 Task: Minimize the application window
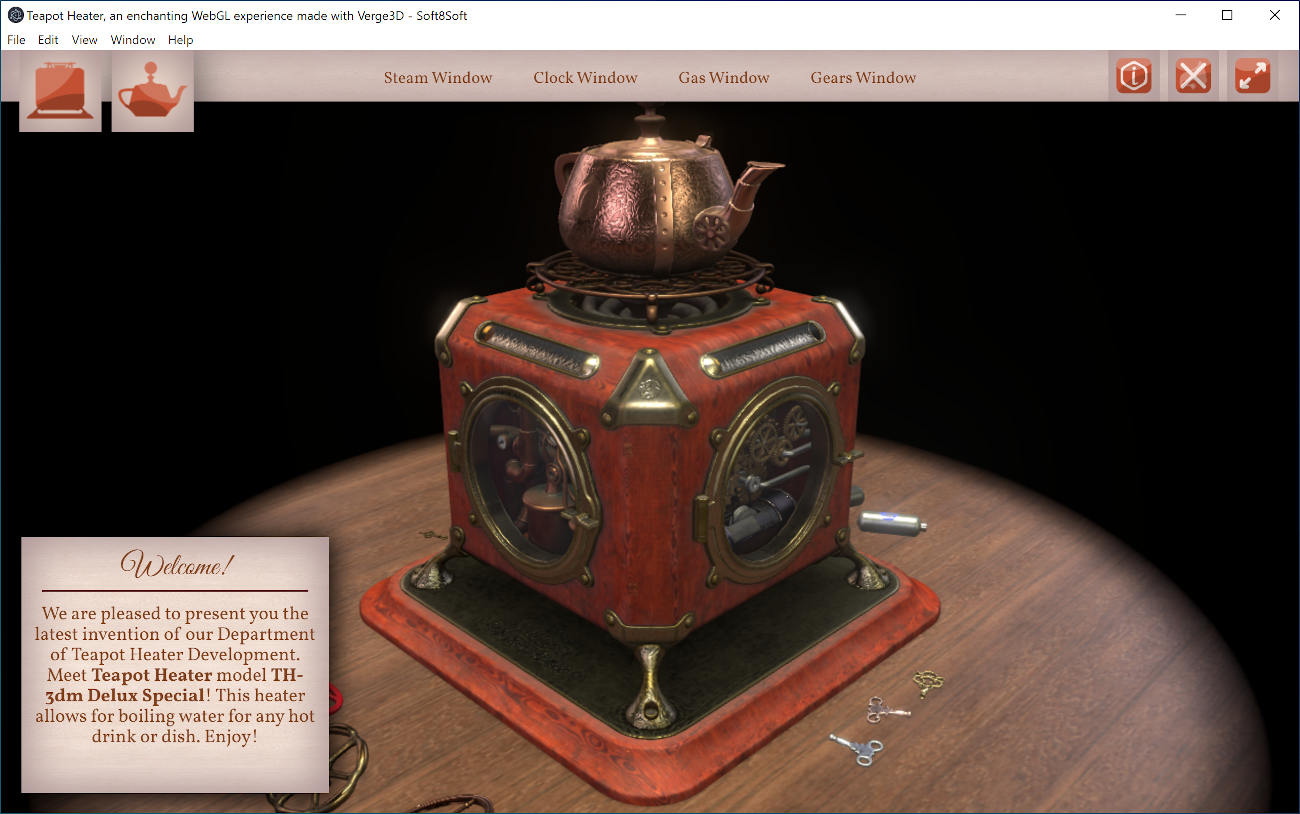pos(1181,15)
